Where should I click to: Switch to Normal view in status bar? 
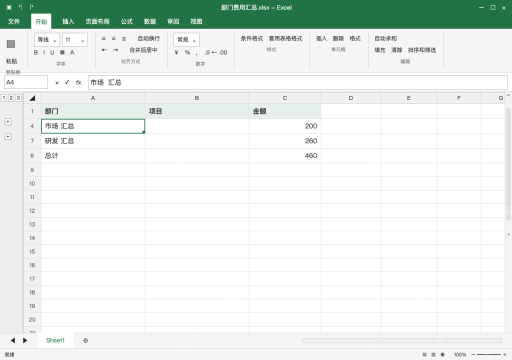pyautogui.click(x=424, y=355)
